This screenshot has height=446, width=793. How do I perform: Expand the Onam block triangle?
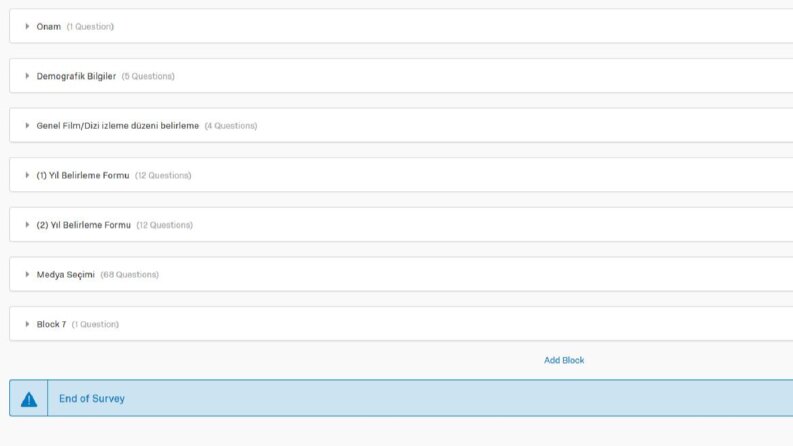point(27,26)
